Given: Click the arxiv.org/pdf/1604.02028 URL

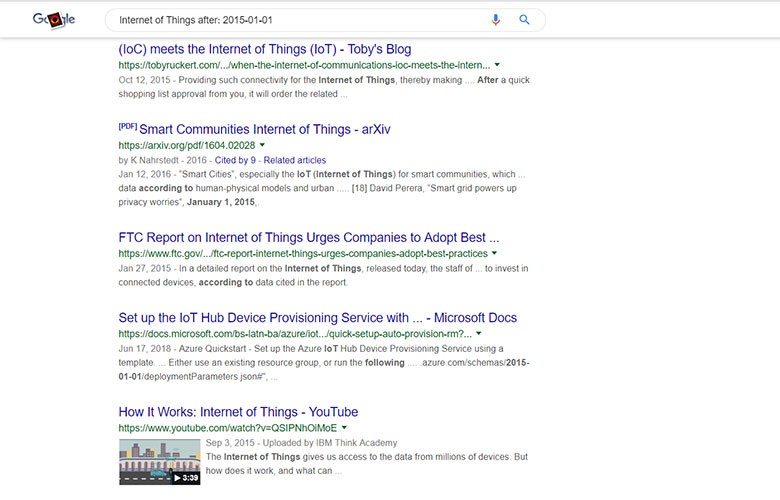Looking at the screenshot, I should tap(187, 145).
